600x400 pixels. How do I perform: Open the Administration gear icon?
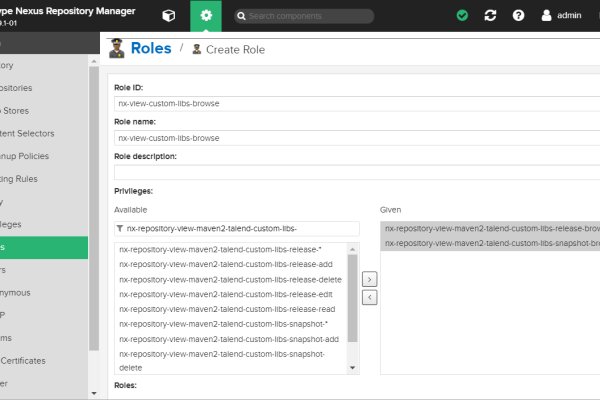(x=206, y=16)
